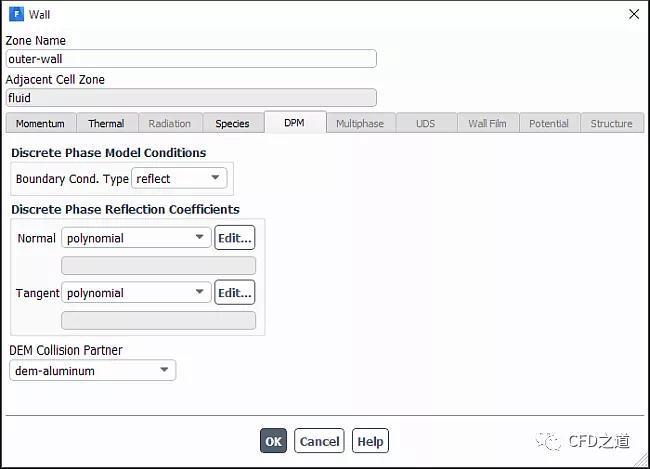Expand the DEM Collision Partner dropdown
Viewport: 650px width, 469px height.
click(92, 371)
